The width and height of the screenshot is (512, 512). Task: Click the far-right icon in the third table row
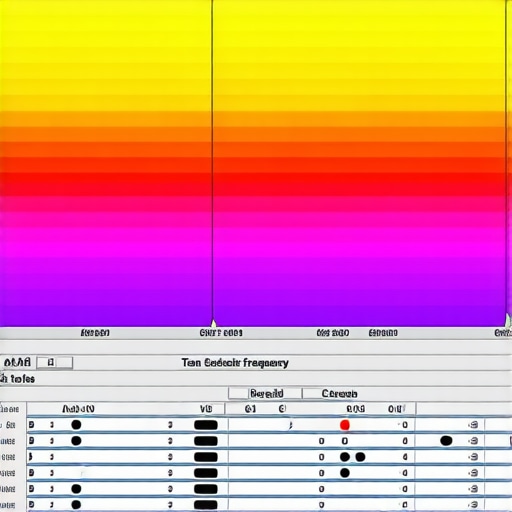click(x=473, y=457)
